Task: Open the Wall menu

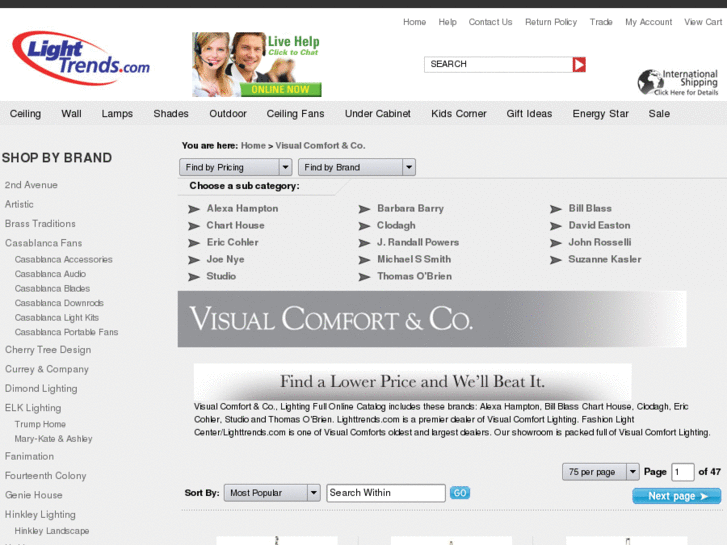Action: 71,114
